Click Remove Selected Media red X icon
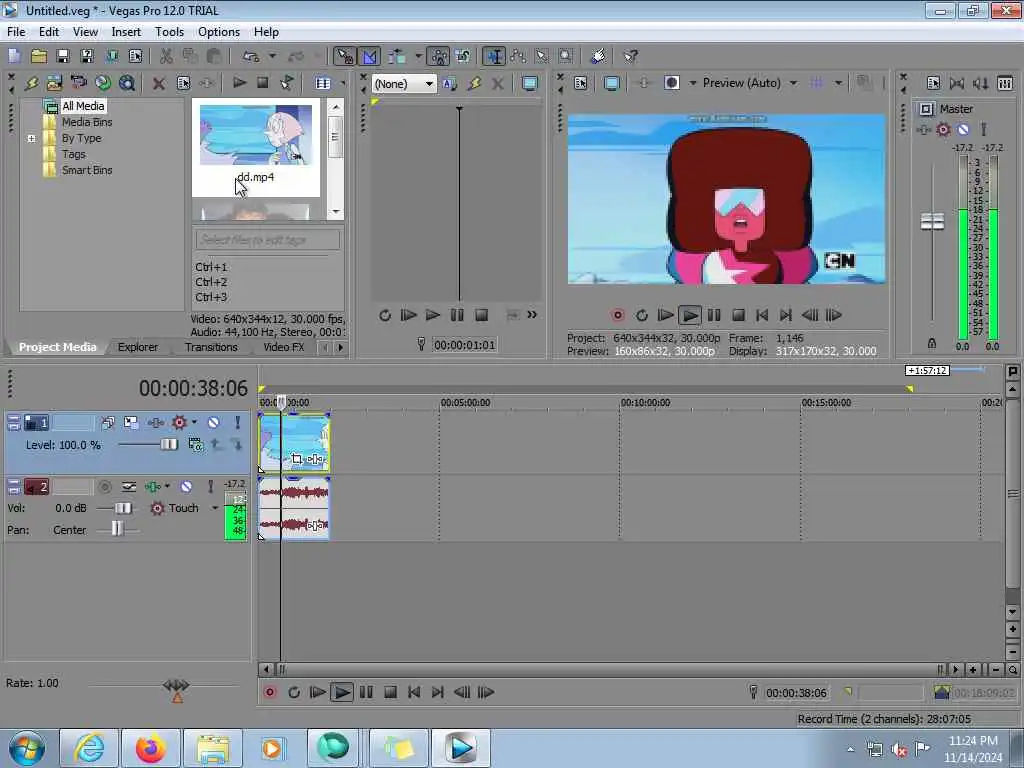The image size is (1024, 768). pos(158,83)
